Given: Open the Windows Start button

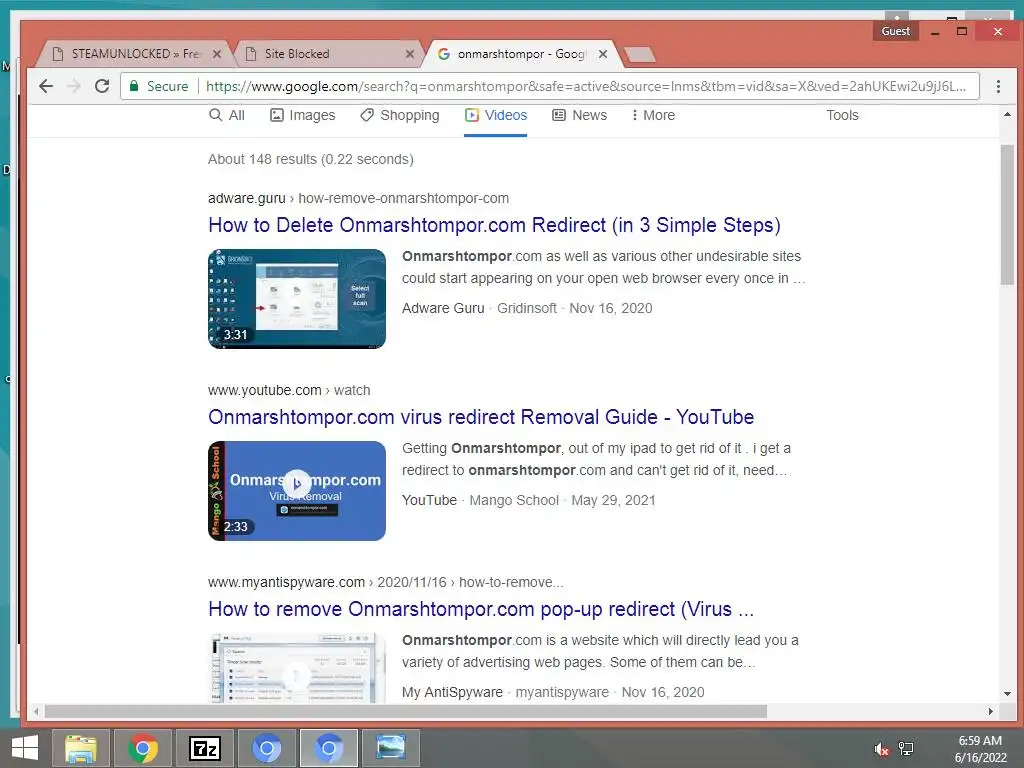Looking at the screenshot, I should (x=25, y=748).
